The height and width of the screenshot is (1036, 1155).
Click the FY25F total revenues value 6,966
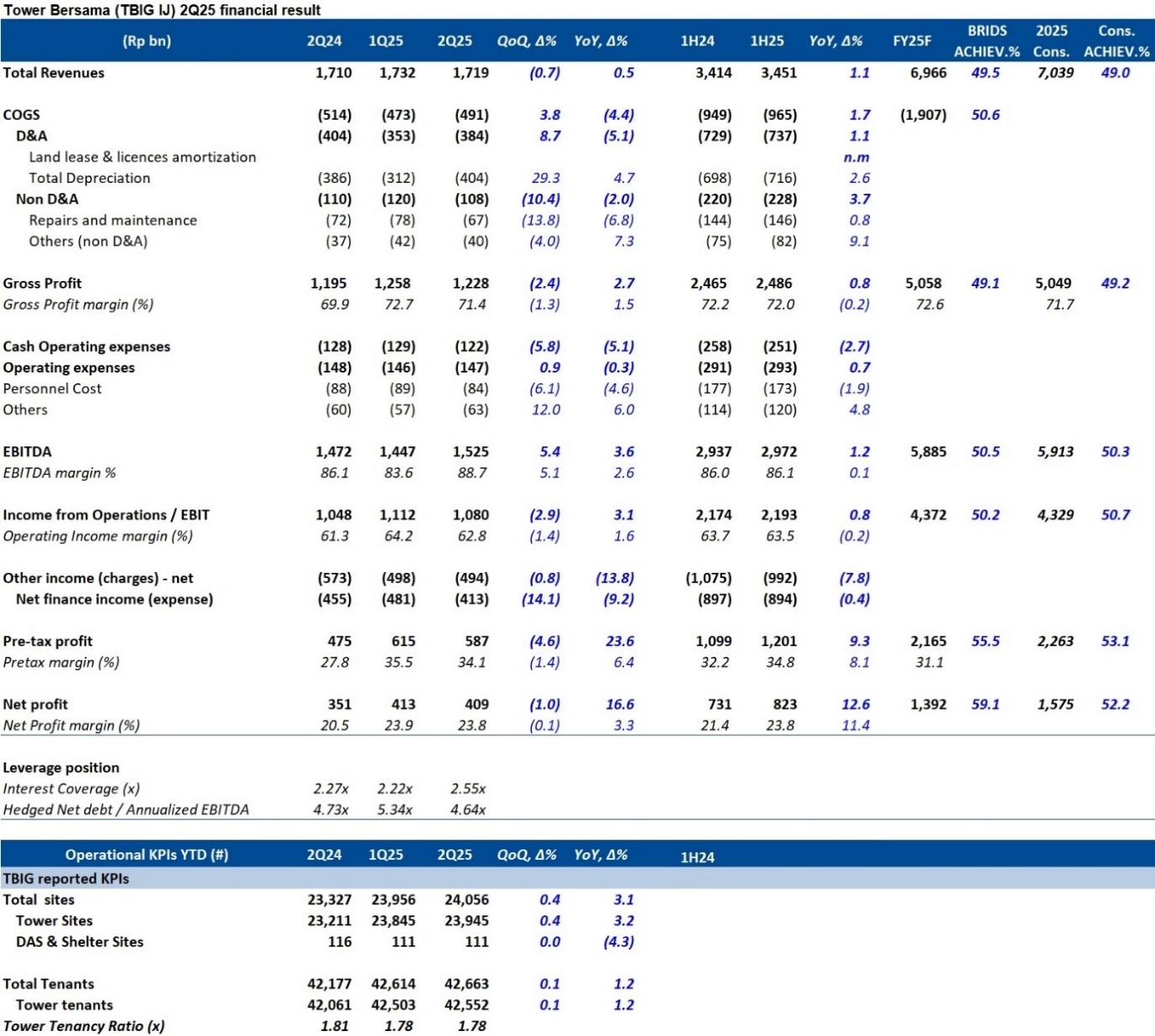coord(928,73)
